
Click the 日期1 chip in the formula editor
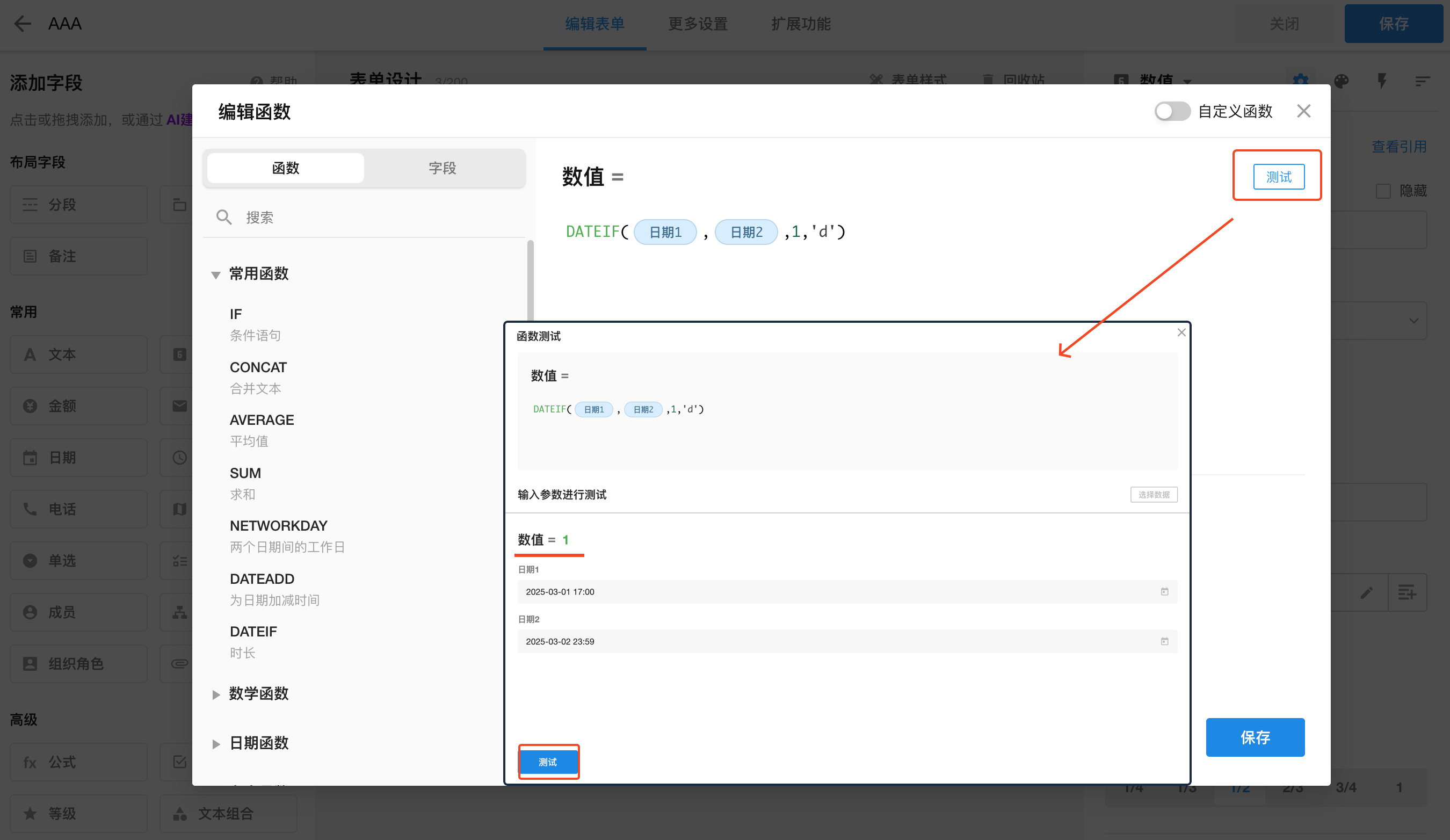point(665,232)
